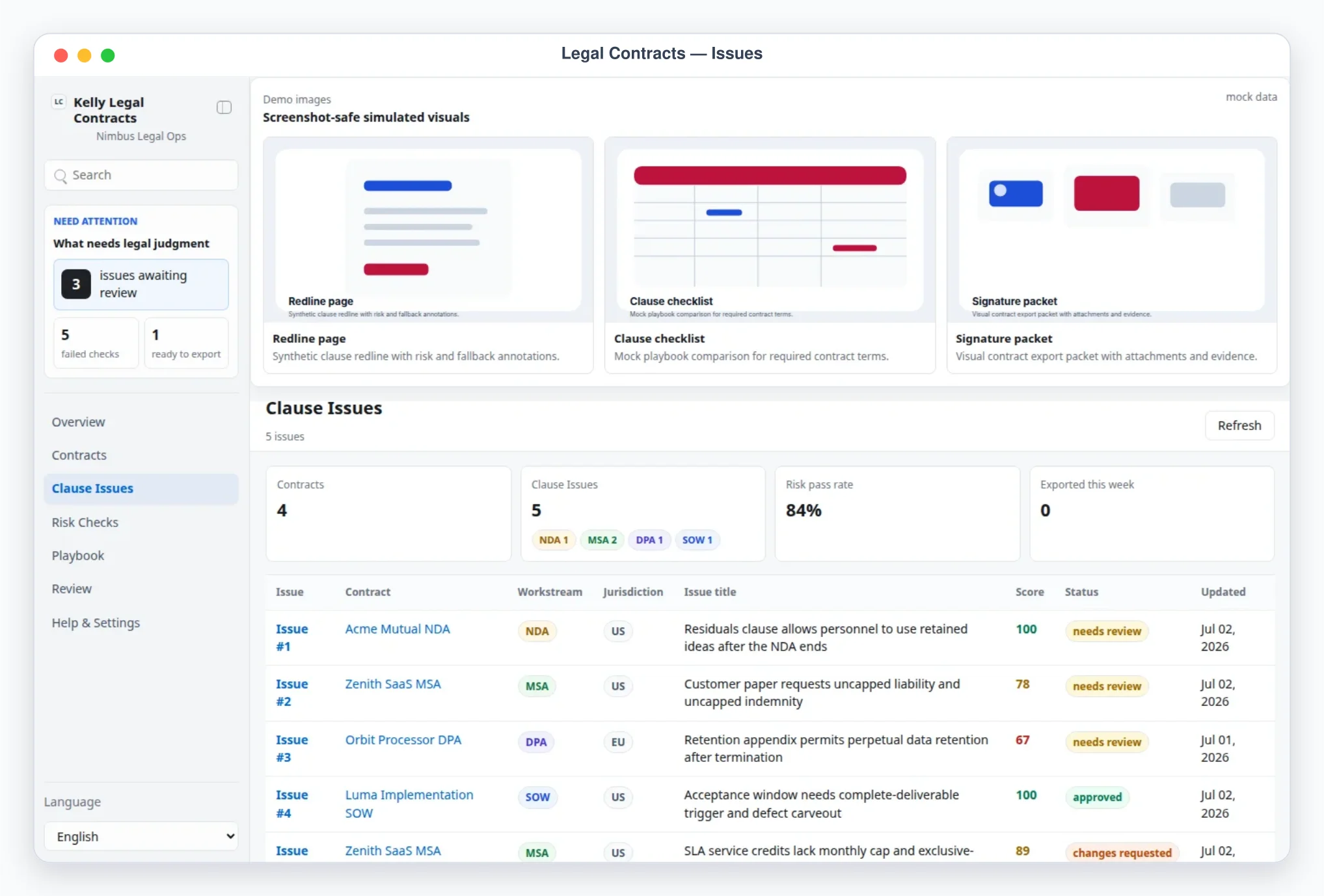This screenshot has height=896, width=1324.
Task: Click the NDA 1 filter chip
Action: 554,540
